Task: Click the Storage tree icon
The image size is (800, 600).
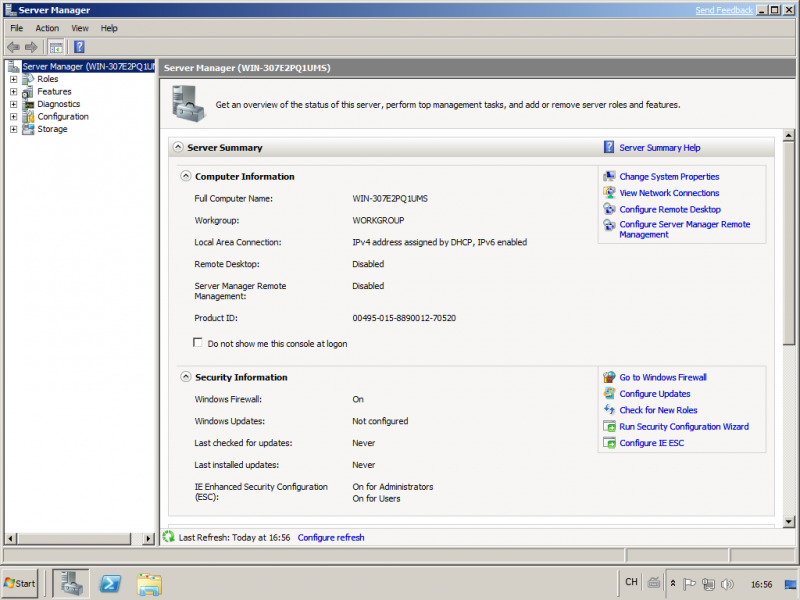Action: 28,129
